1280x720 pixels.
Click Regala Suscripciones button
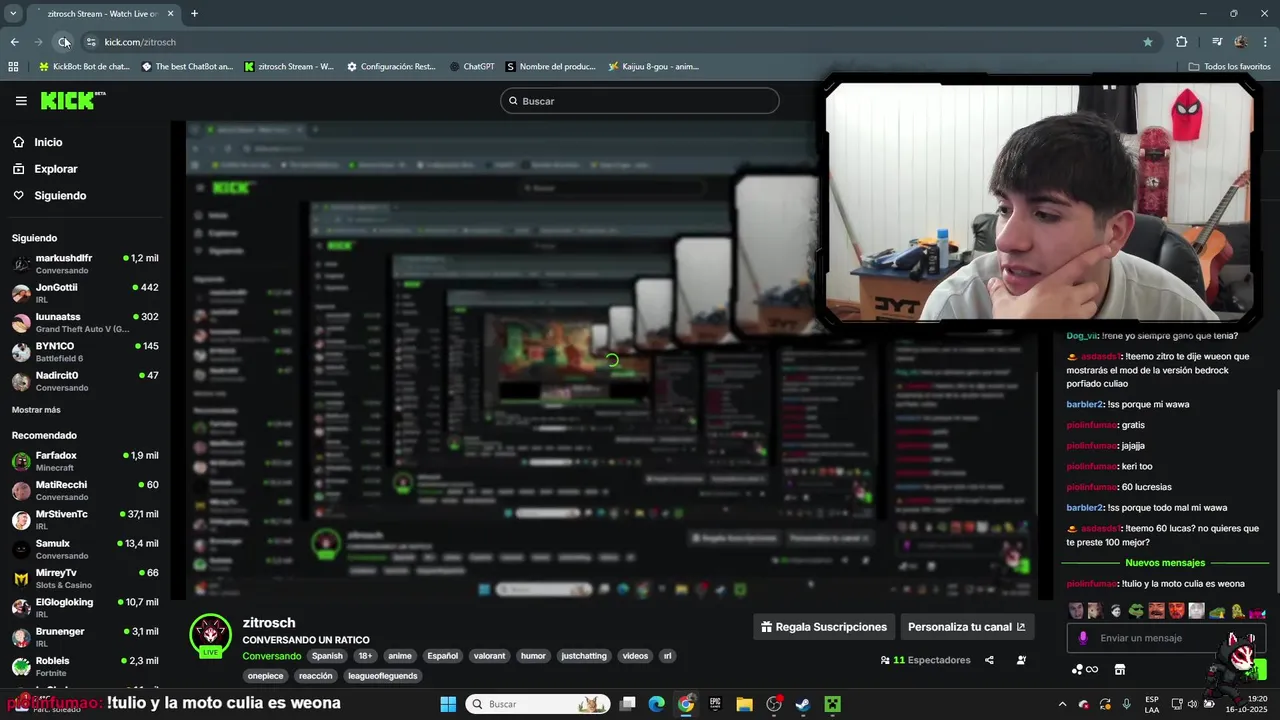(x=824, y=627)
